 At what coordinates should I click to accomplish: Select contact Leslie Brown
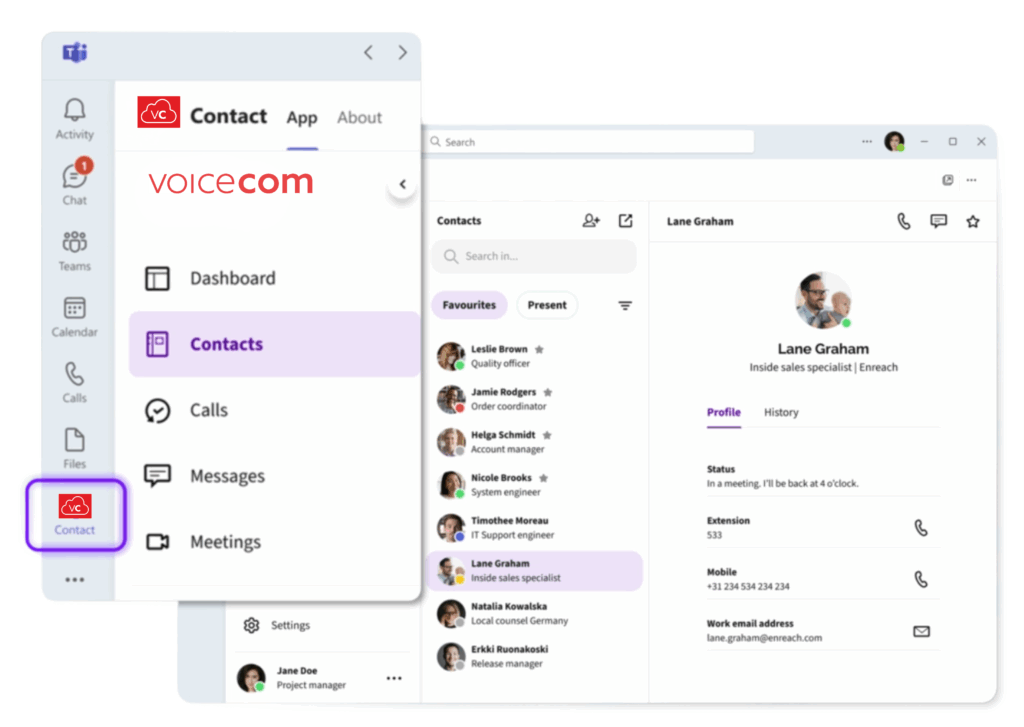(x=534, y=356)
